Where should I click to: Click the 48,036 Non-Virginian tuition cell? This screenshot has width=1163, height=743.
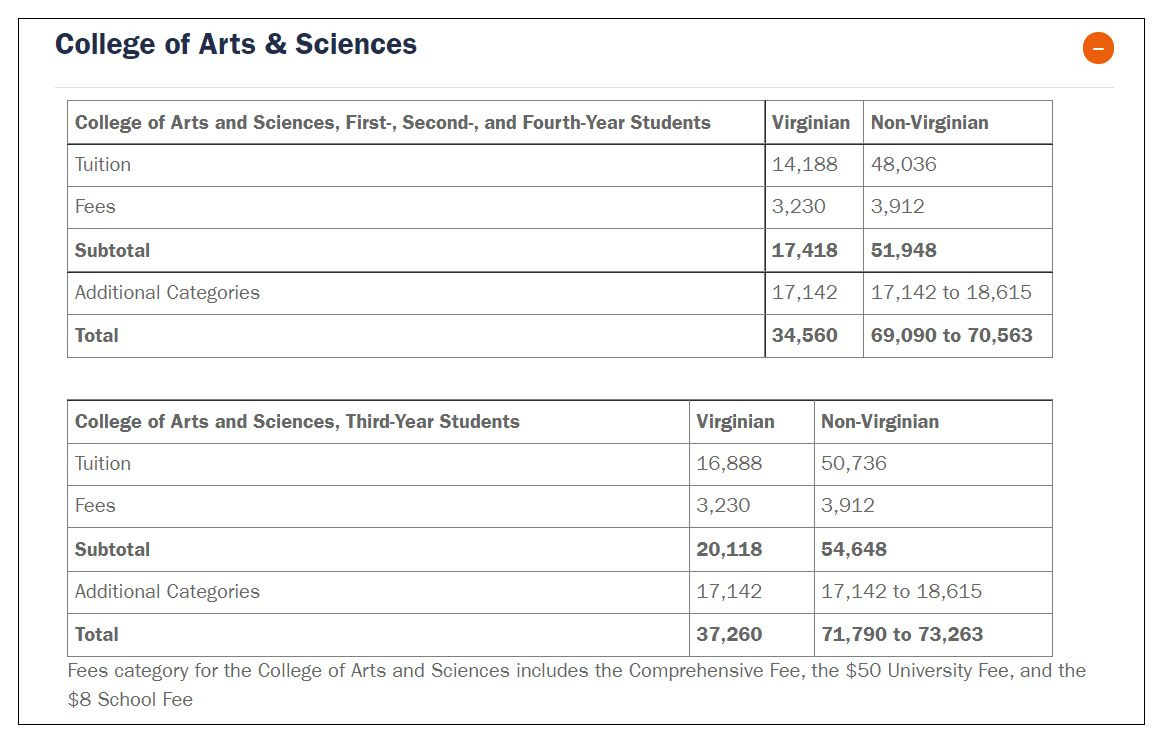pyautogui.click(x=903, y=165)
